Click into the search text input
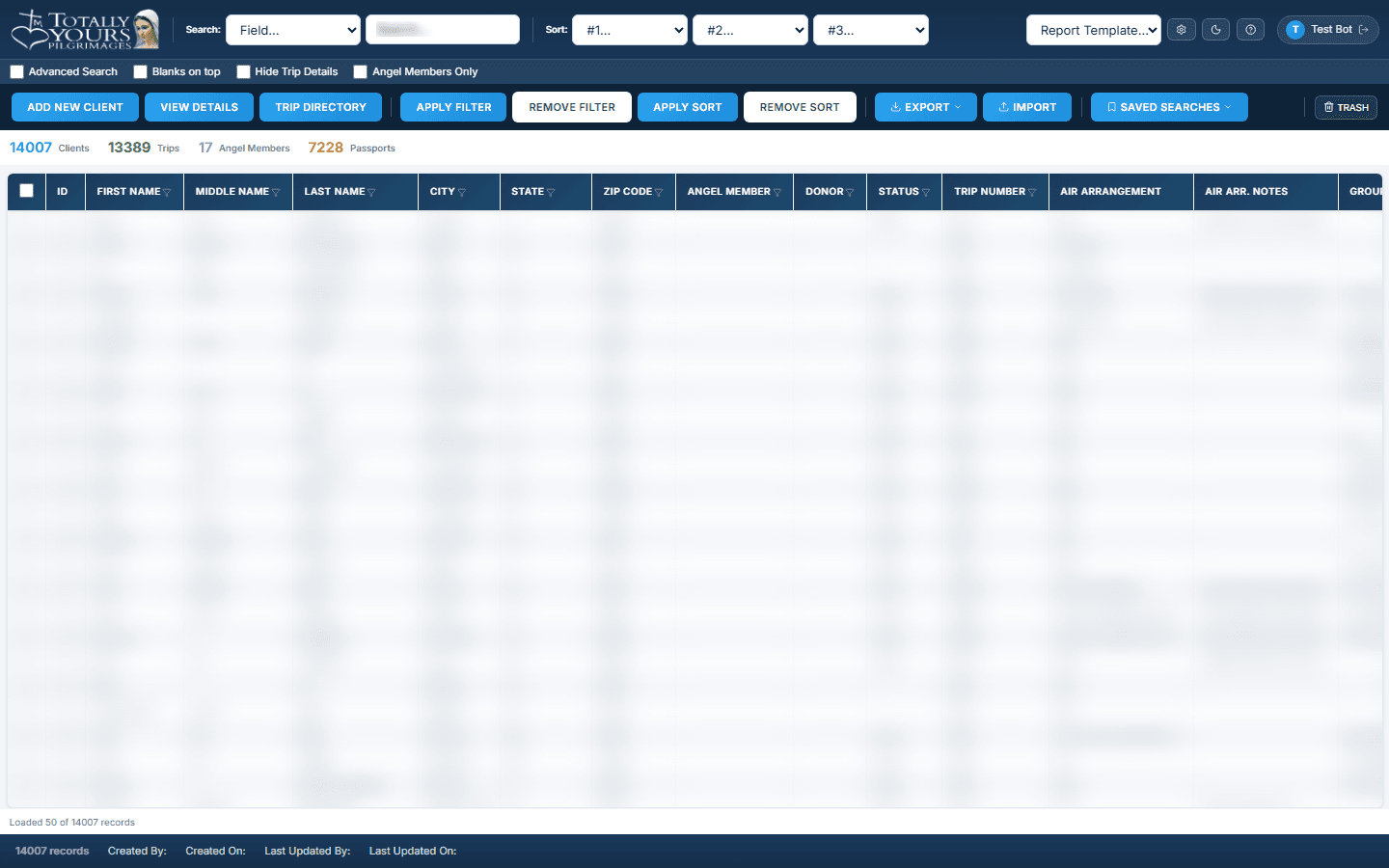Viewport: 1389px width, 868px height. (443, 30)
